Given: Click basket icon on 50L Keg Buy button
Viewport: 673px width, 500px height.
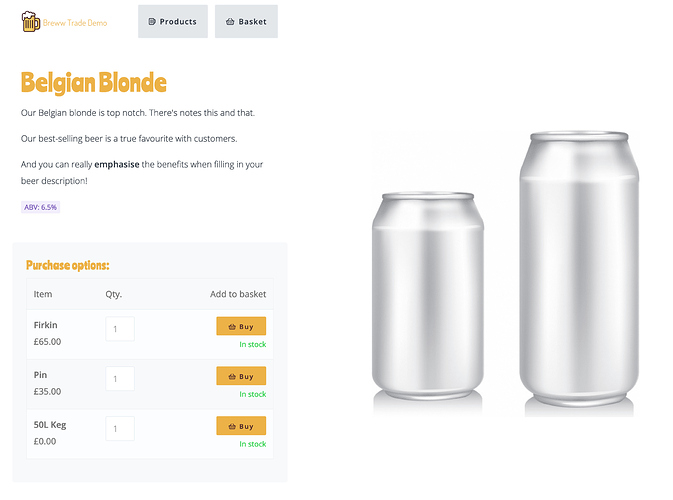Looking at the screenshot, I should (x=232, y=426).
